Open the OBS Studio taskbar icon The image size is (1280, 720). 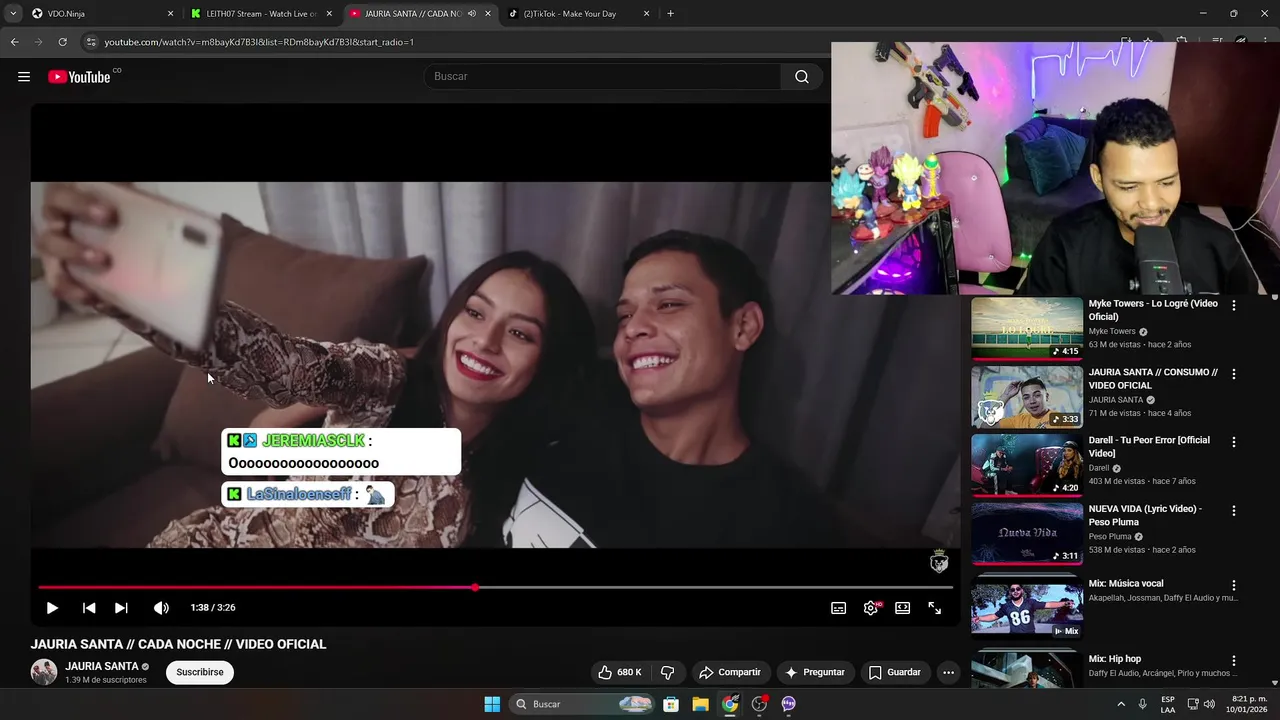(759, 704)
